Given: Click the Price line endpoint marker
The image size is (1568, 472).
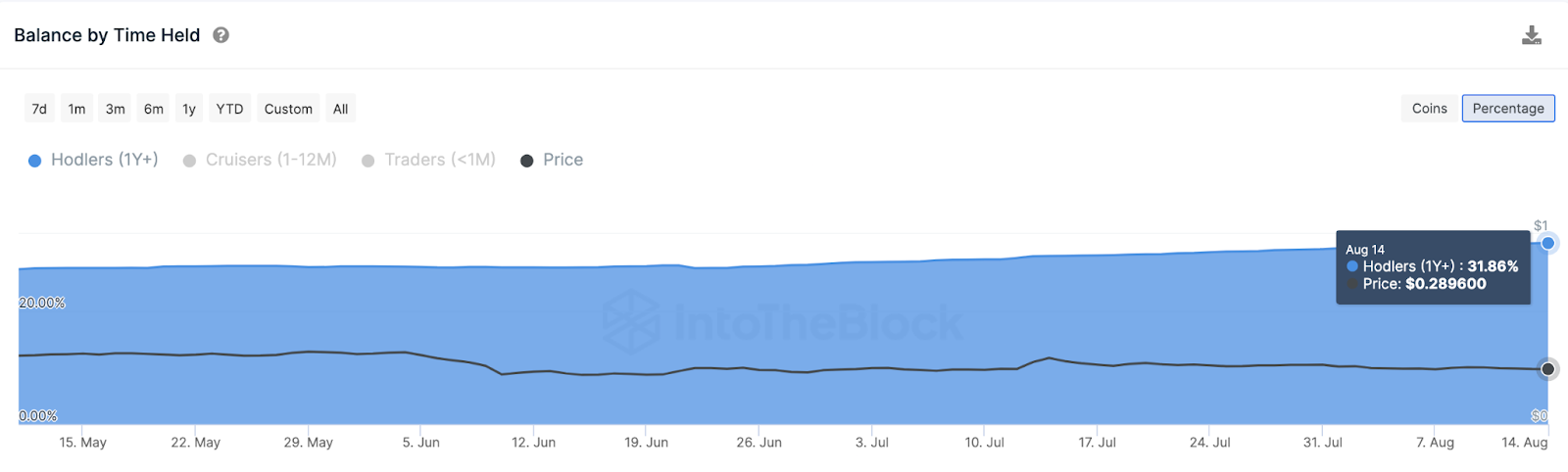Looking at the screenshot, I should coord(1547,369).
